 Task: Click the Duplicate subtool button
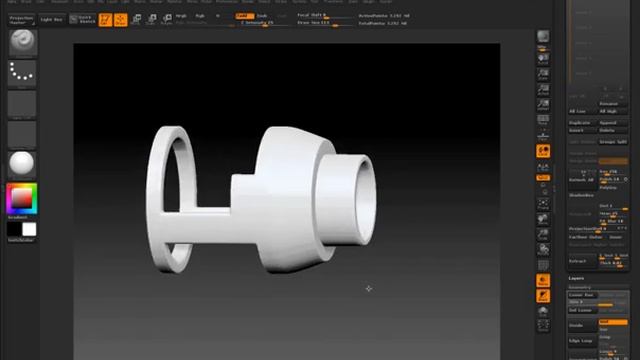582,123
